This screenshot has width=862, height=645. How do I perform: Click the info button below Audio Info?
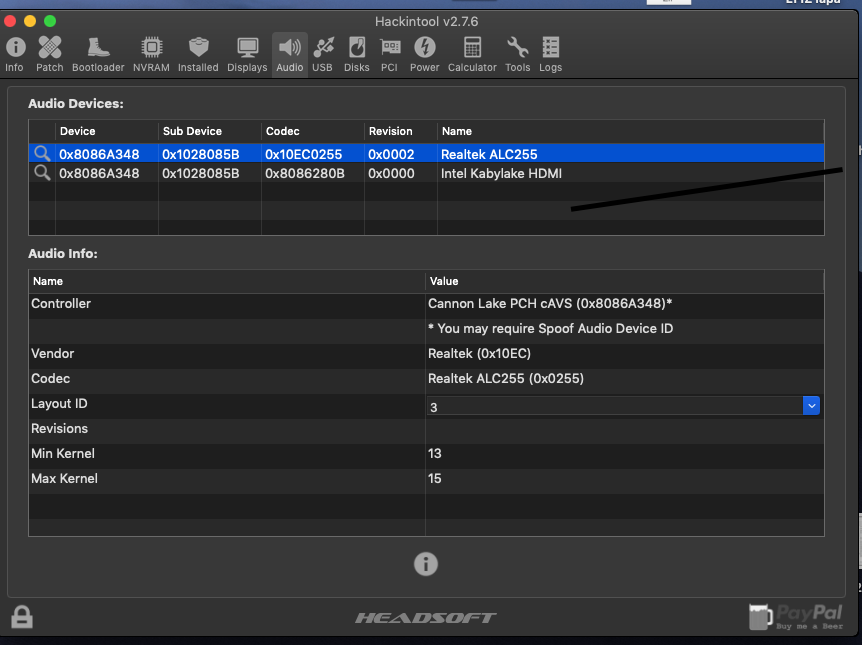click(426, 564)
